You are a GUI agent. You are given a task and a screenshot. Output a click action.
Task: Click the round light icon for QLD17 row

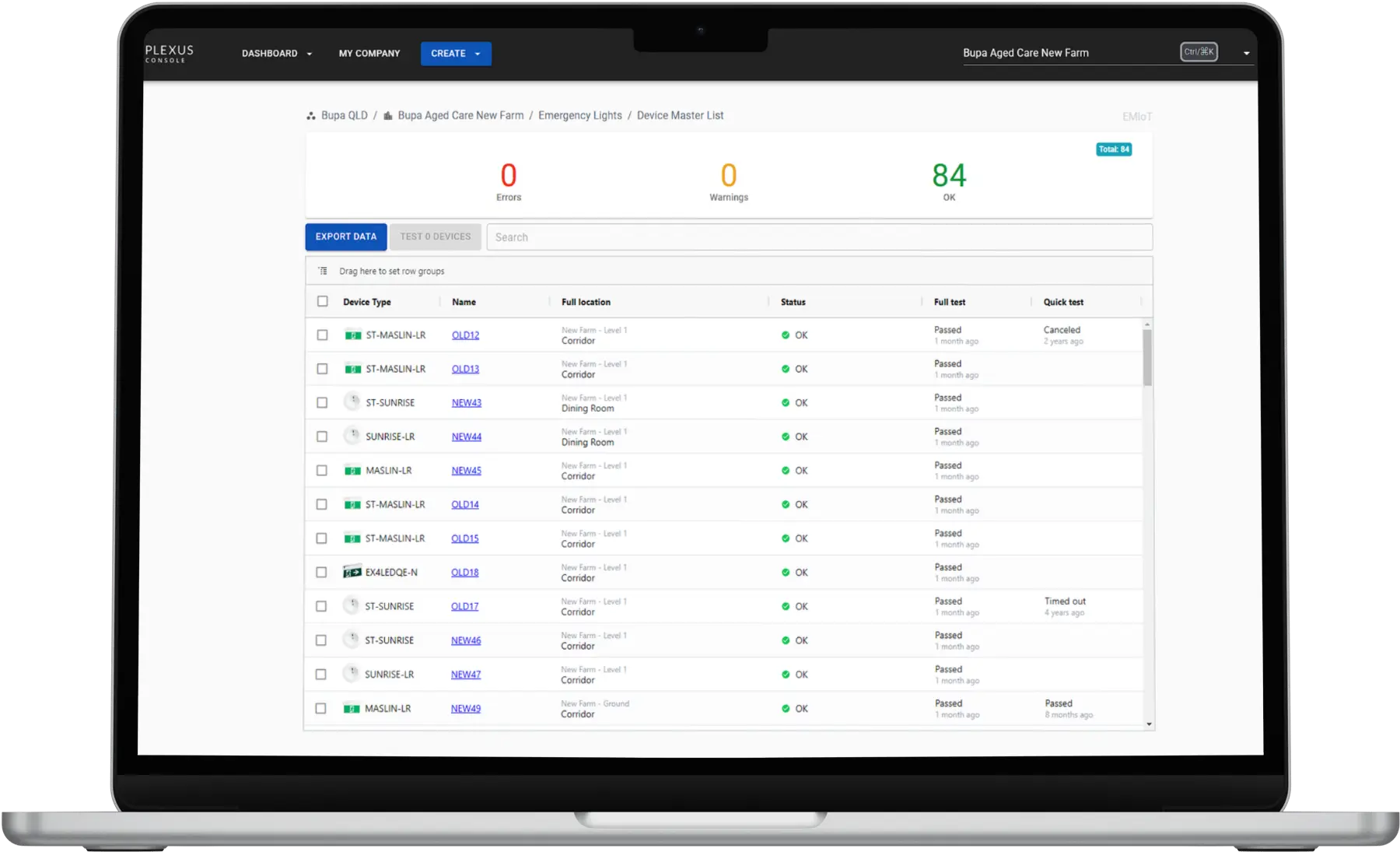352,605
